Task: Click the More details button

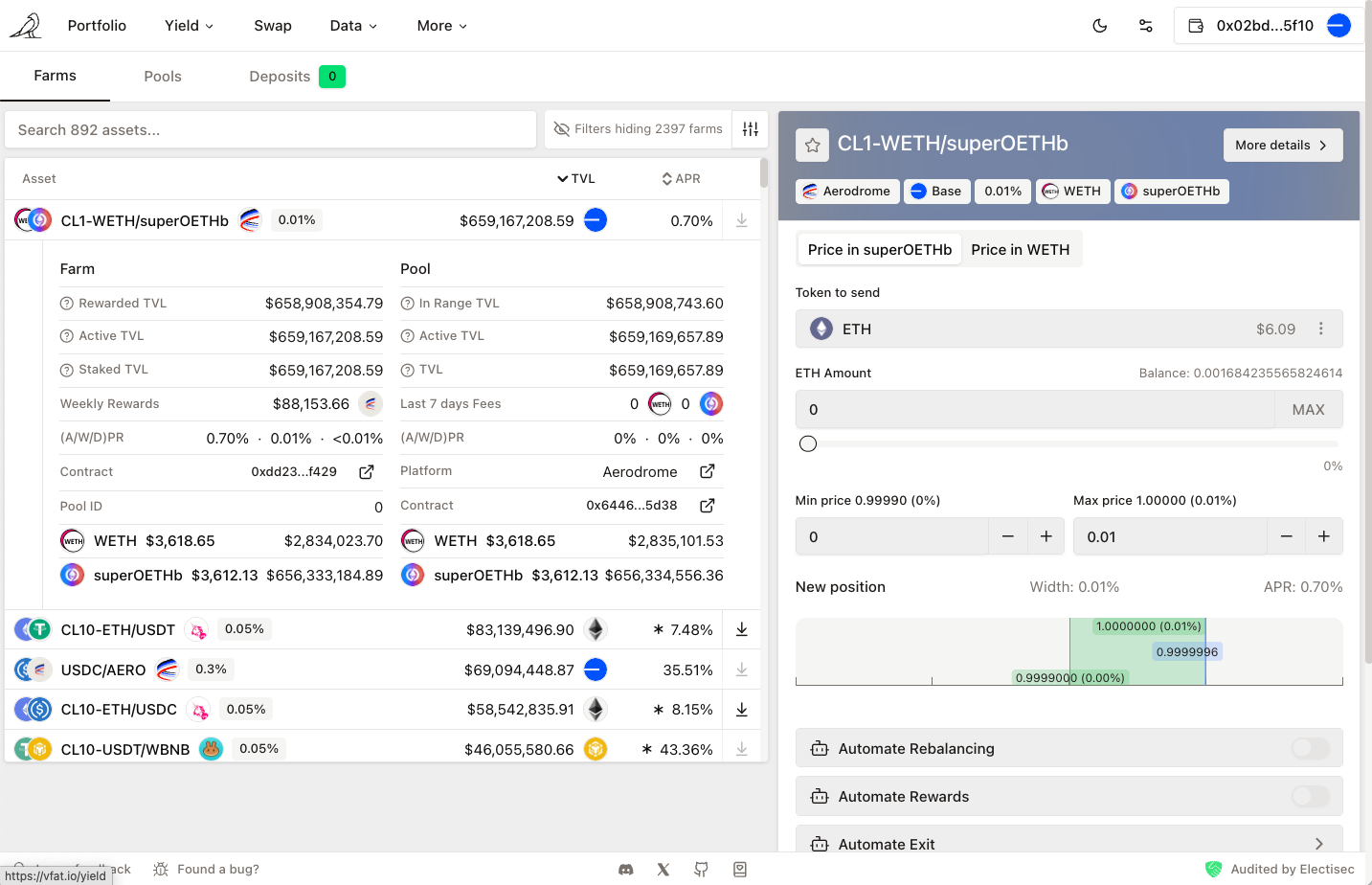Action: click(1283, 146)
